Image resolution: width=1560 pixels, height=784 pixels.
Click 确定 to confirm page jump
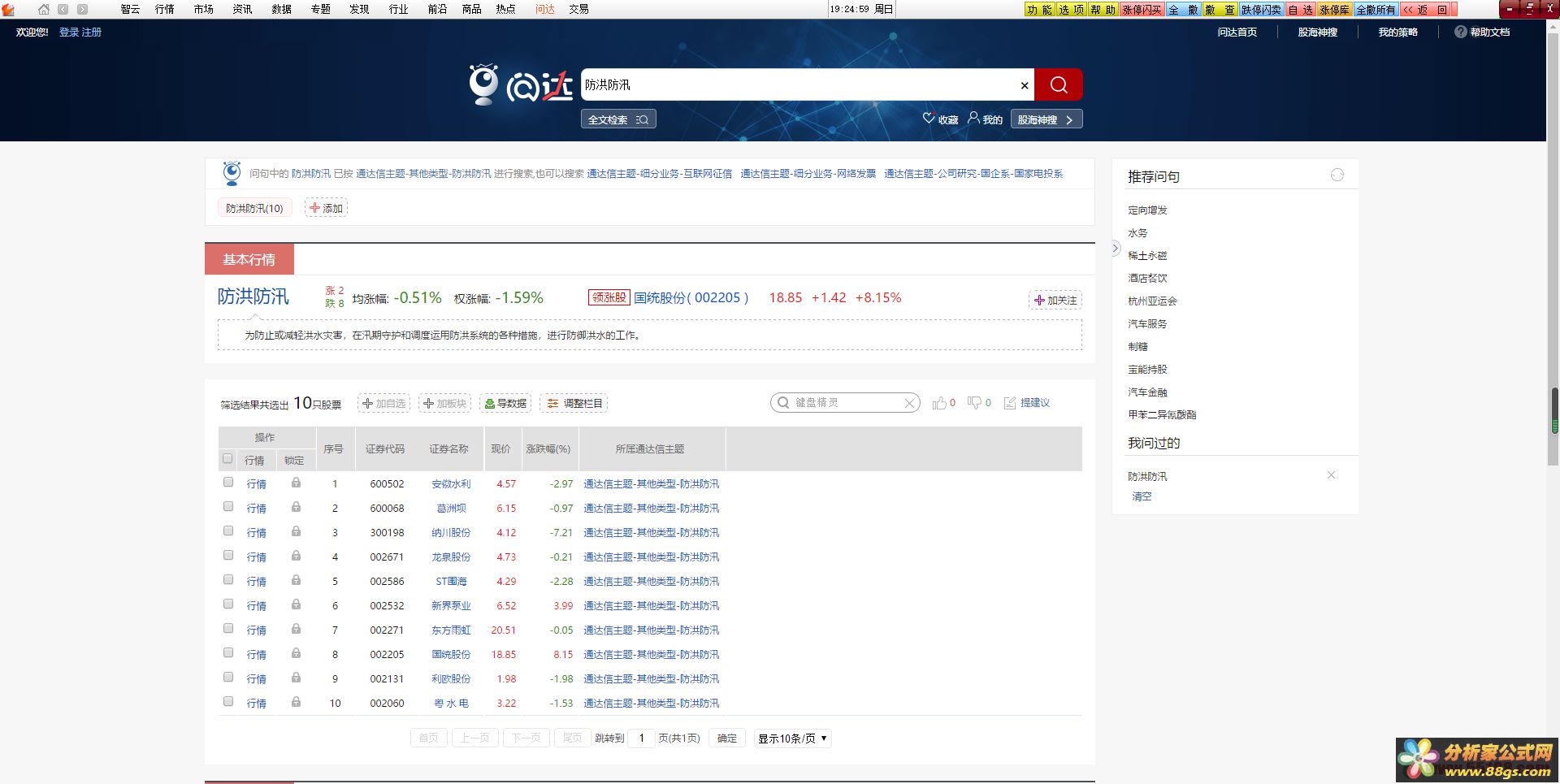(x=727, y=739)
